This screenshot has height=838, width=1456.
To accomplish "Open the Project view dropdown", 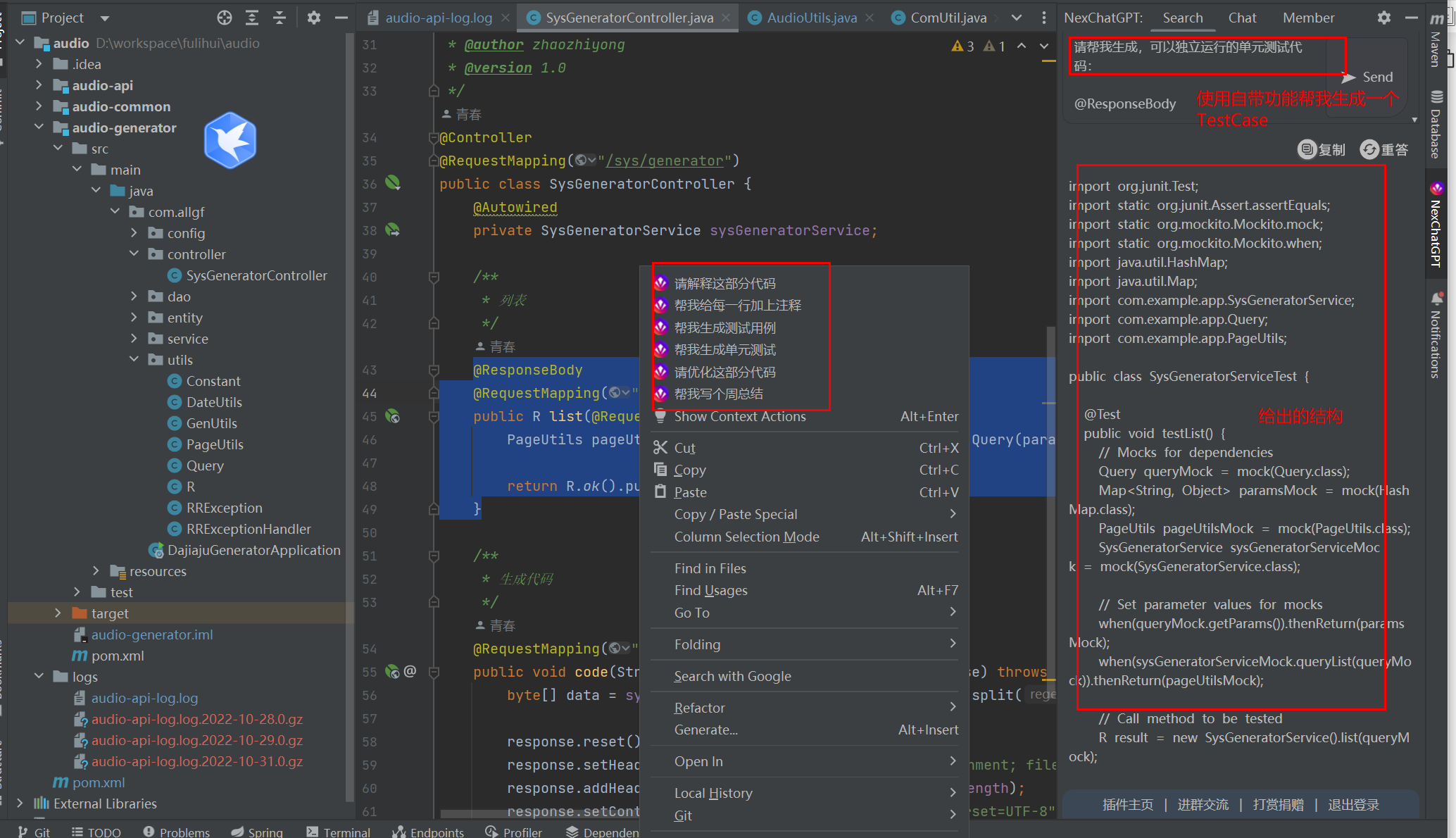I will (x=103, y=18).
